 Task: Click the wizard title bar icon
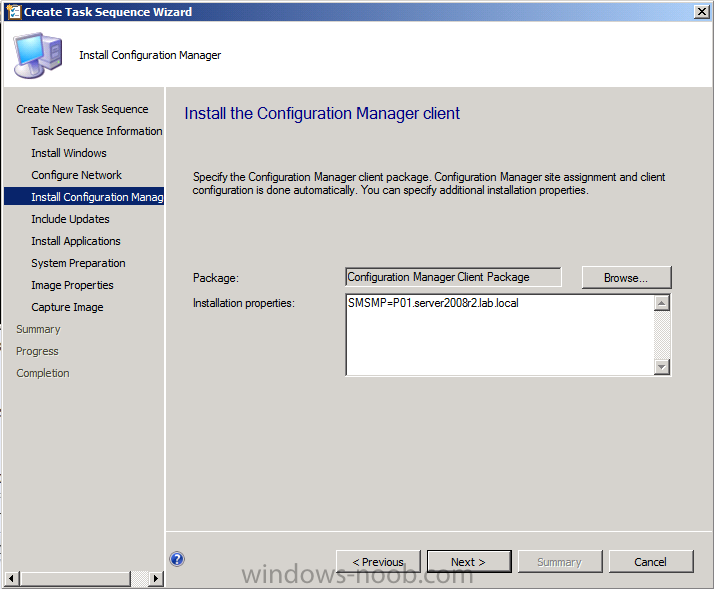pyautogui.click(x=14, y=12)
